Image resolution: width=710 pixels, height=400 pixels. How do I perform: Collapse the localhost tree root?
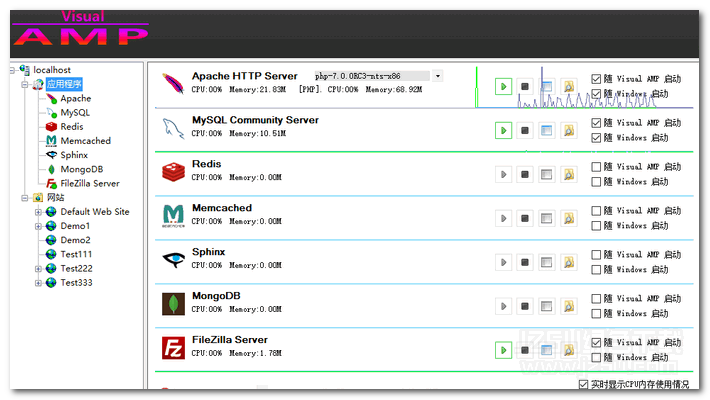click(x=12, y=70)
